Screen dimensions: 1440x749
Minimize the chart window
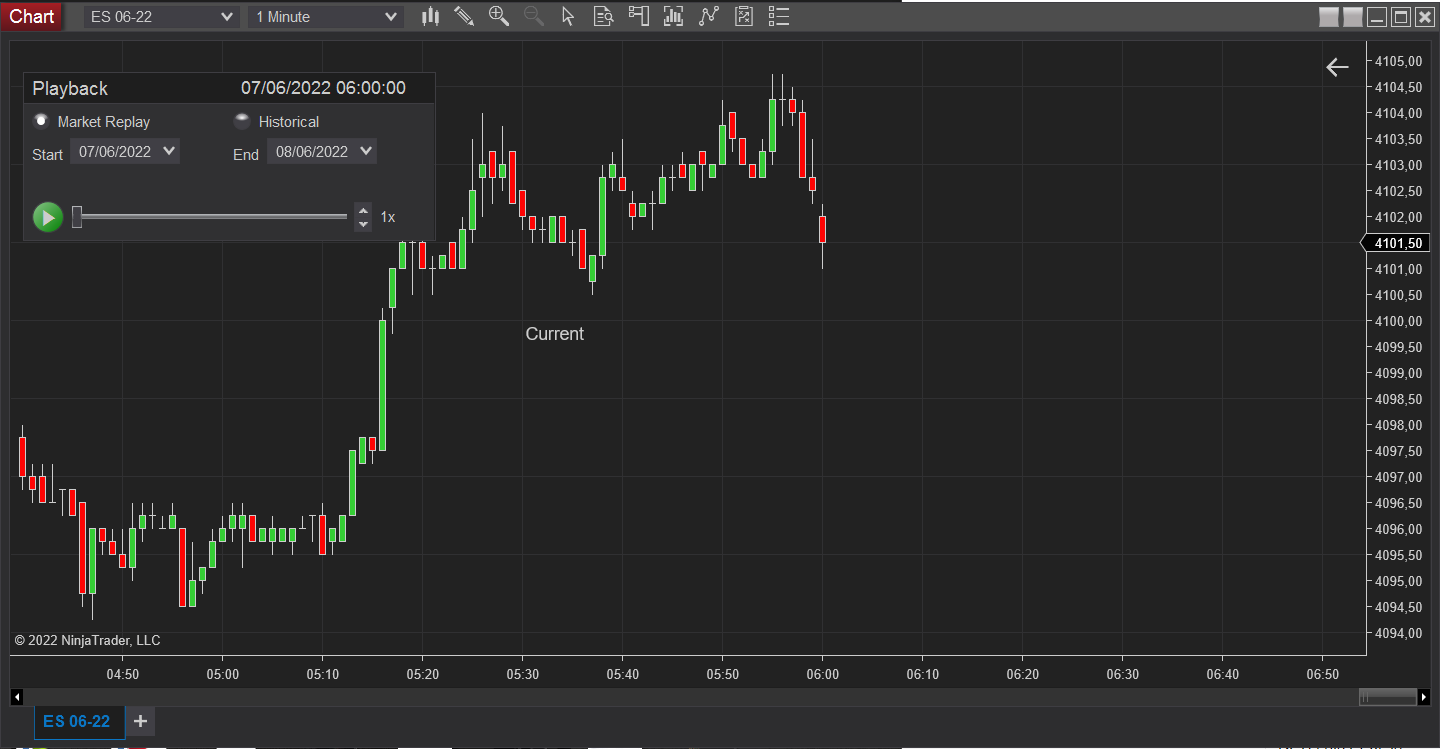click(1377, 16)
